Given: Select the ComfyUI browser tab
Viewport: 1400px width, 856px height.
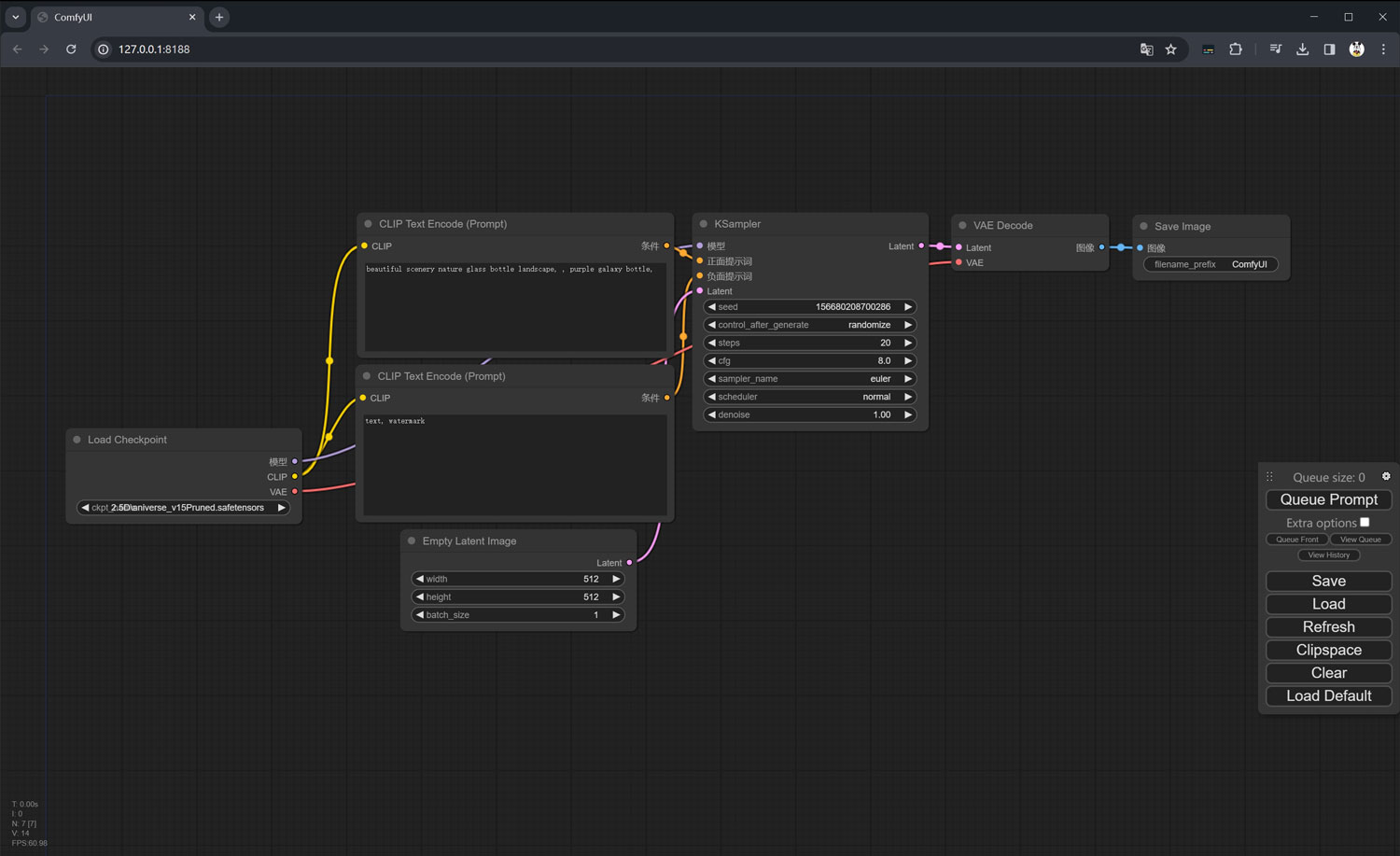Looking at the screenshot, I should [x=116, y=17].
